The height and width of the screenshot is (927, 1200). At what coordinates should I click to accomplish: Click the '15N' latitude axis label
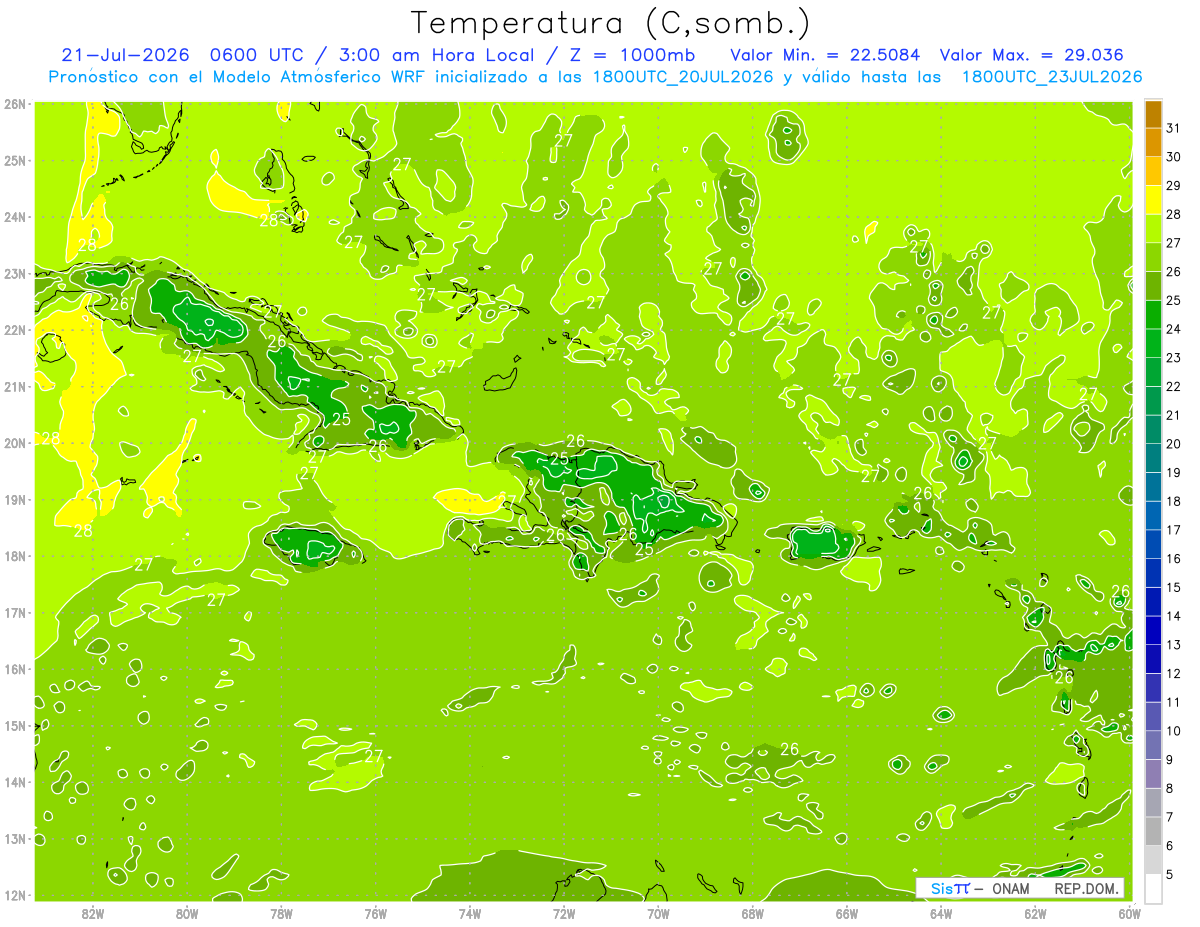tap(15, 725)
